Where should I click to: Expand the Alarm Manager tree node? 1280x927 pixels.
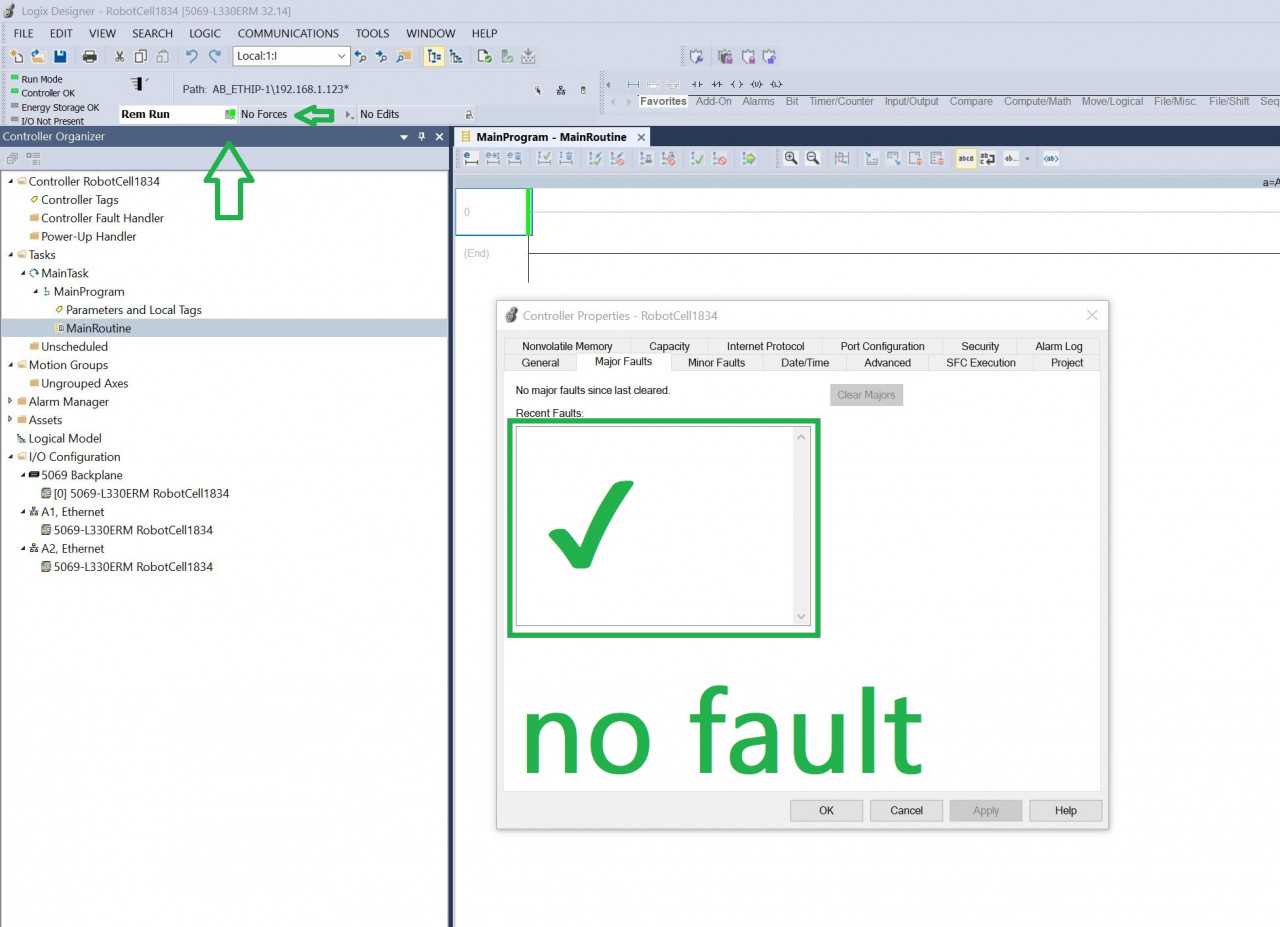[x=10, y=402]
